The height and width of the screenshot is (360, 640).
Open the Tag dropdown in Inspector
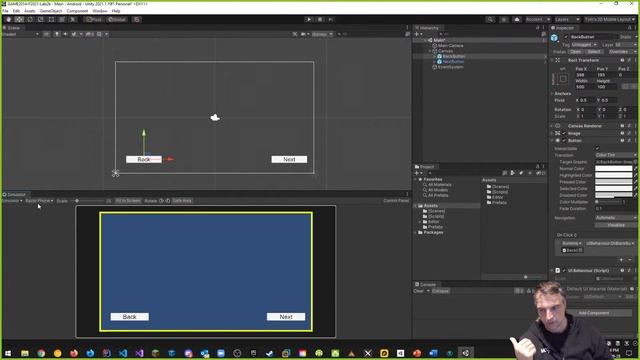[584, 45]
